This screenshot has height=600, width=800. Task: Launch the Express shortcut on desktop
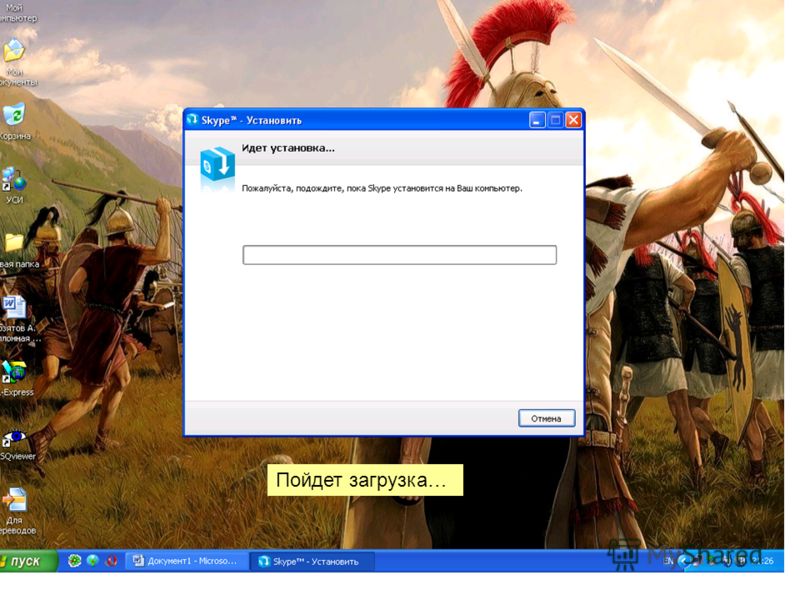(x=14, y=372)
